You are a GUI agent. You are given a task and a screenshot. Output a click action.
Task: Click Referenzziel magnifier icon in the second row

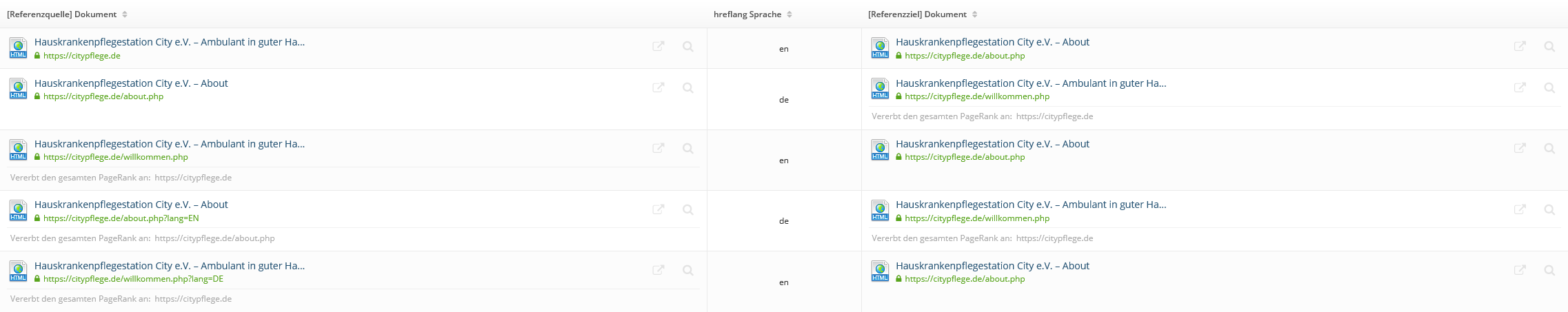click(1549, 87)
